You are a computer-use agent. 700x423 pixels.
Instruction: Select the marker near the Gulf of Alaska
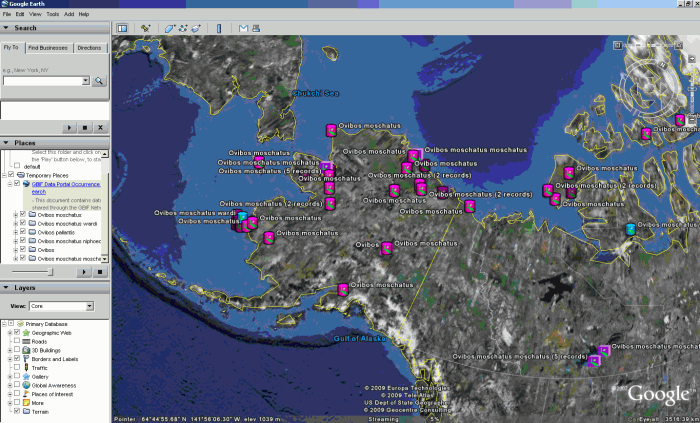point(343,290)
